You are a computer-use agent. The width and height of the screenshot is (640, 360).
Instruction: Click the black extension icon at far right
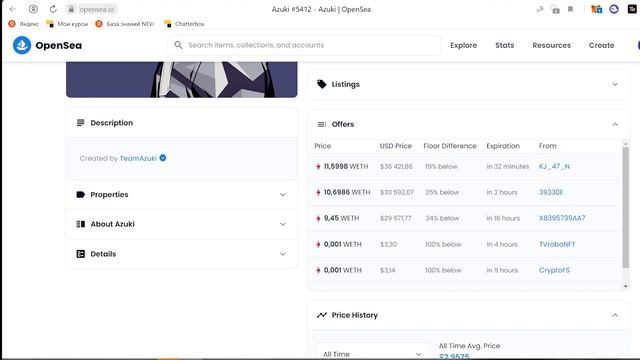[632, 9]
